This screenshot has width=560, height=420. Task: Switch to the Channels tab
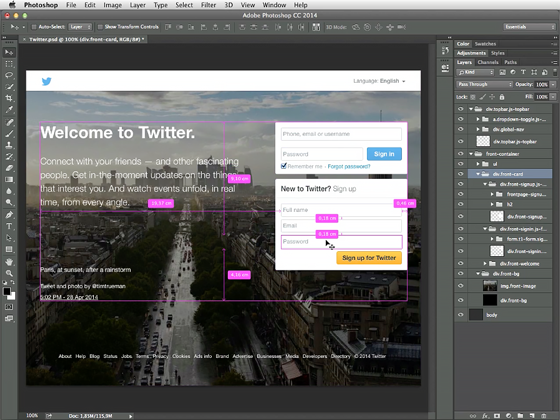[x=488, y=62]
